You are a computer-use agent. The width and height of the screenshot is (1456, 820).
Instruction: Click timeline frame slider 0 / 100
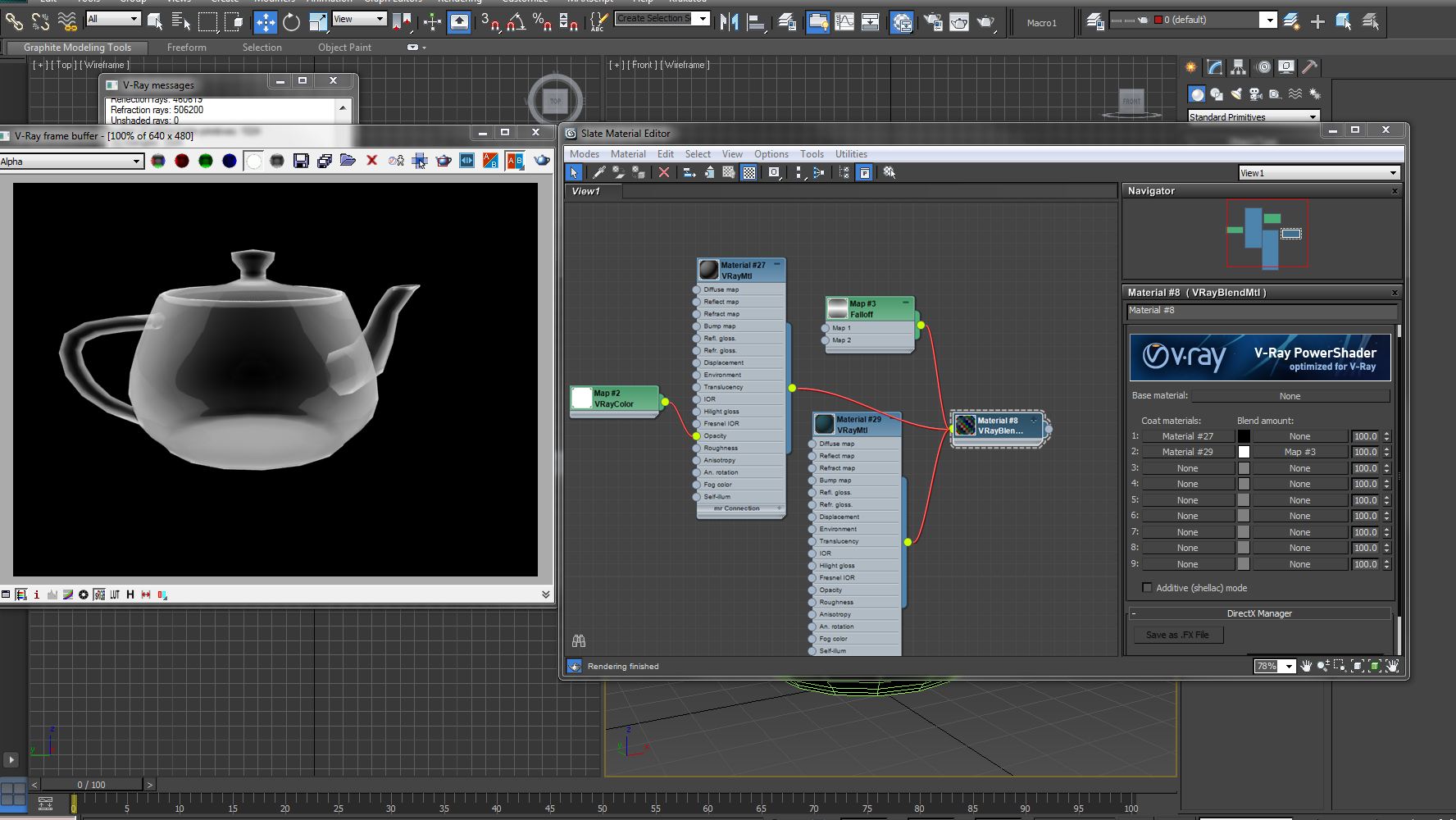(x=92, y=785)
